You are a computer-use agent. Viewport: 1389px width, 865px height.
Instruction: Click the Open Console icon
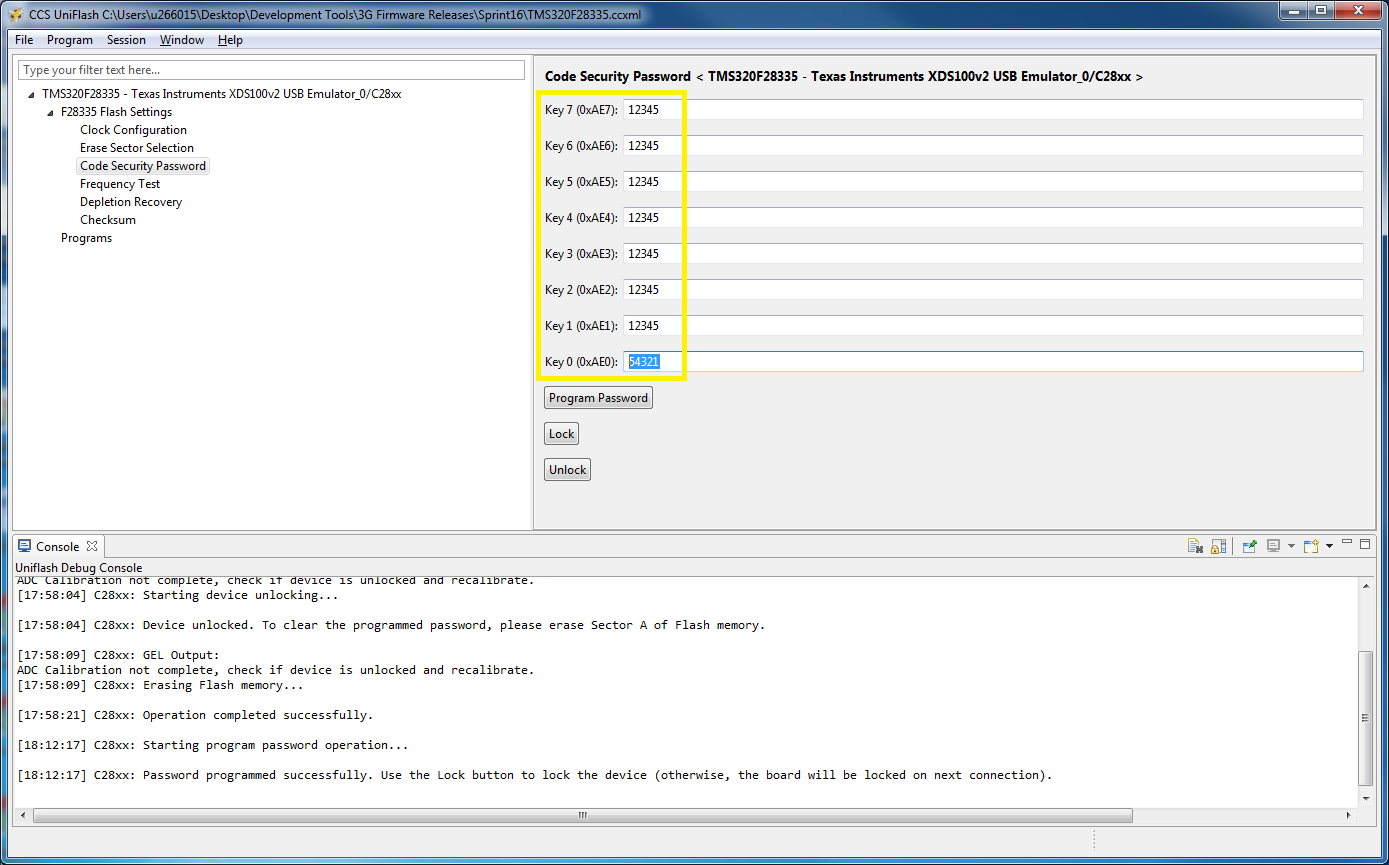click(1311, 546)
